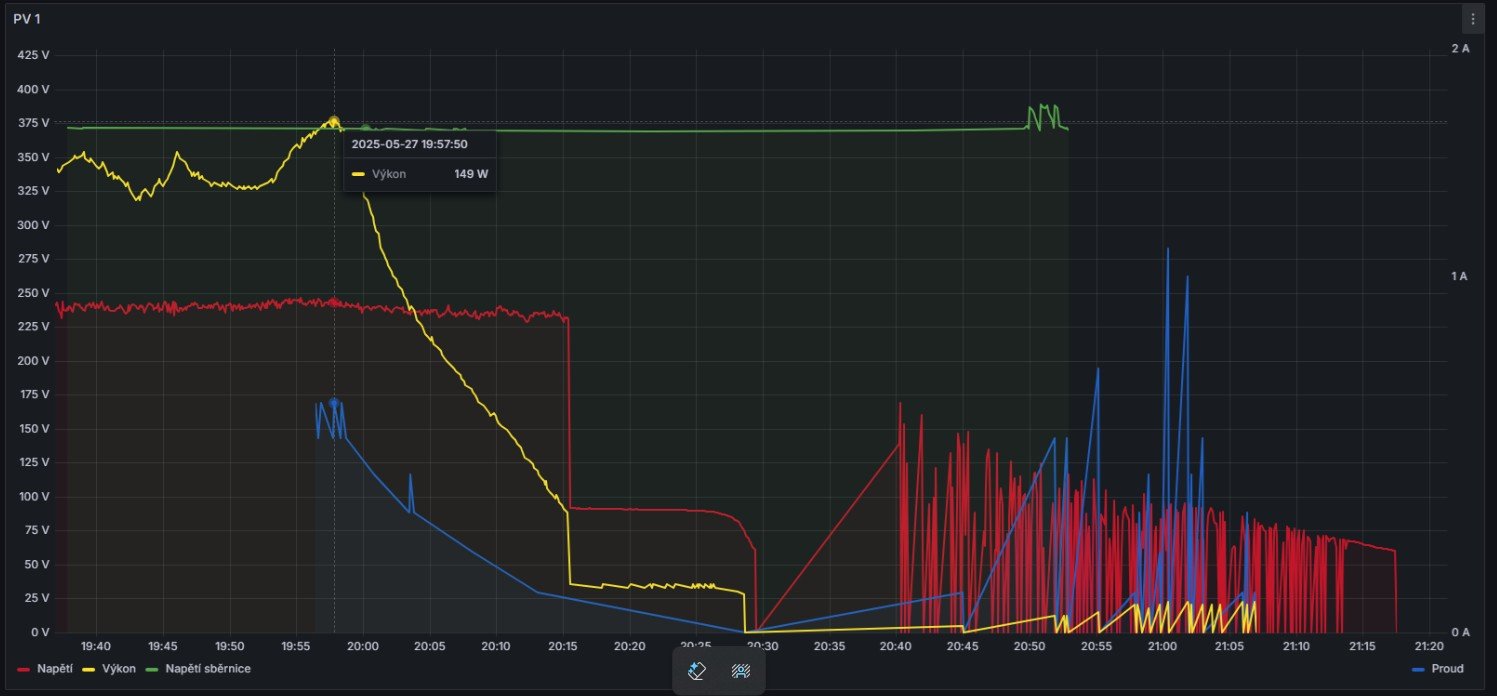Click the 149 W value in tooltip
Viewport: 1497px width, 696px height.
[471, 174]
